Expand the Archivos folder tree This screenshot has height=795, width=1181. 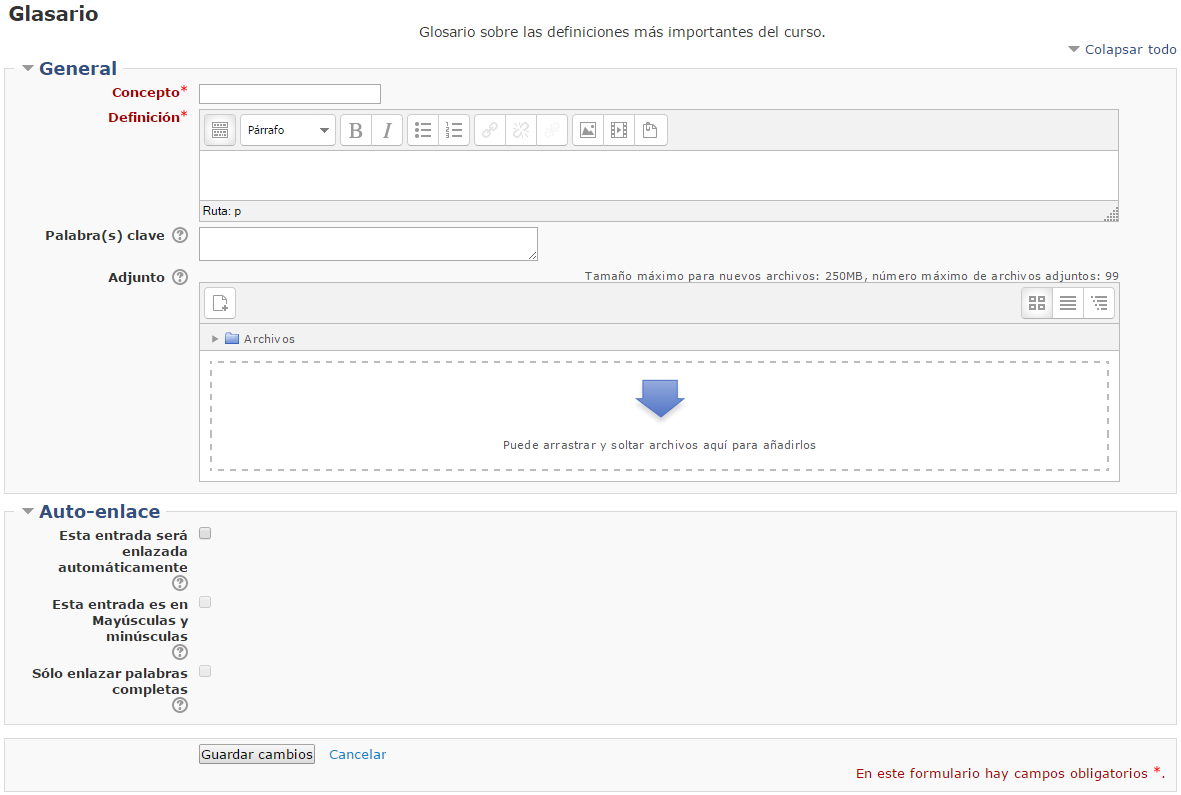point(215,339)
